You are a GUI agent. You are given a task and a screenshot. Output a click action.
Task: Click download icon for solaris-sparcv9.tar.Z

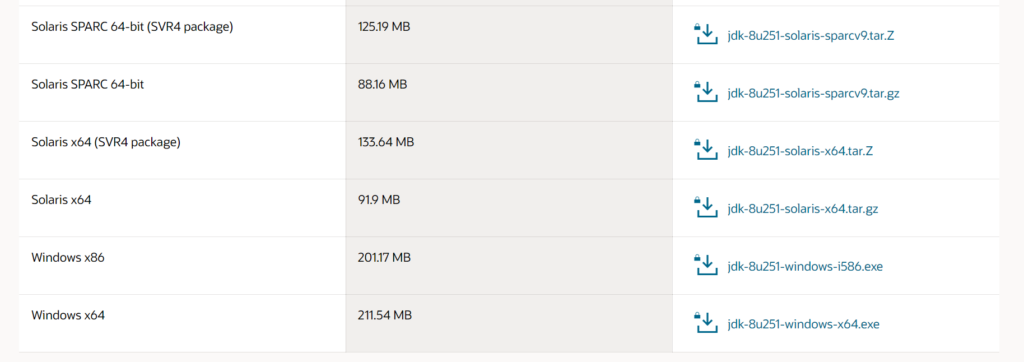(x=705, y=34)
